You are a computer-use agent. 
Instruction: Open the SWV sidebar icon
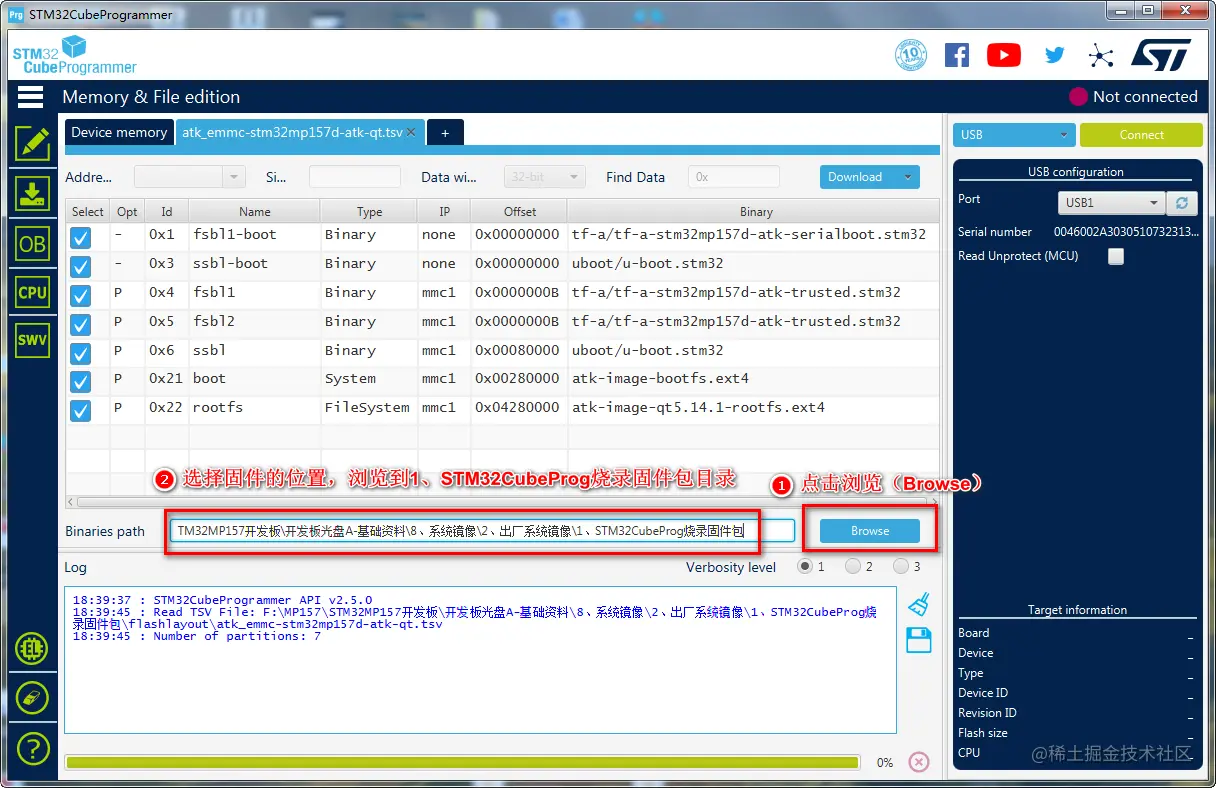pos(32,340)
